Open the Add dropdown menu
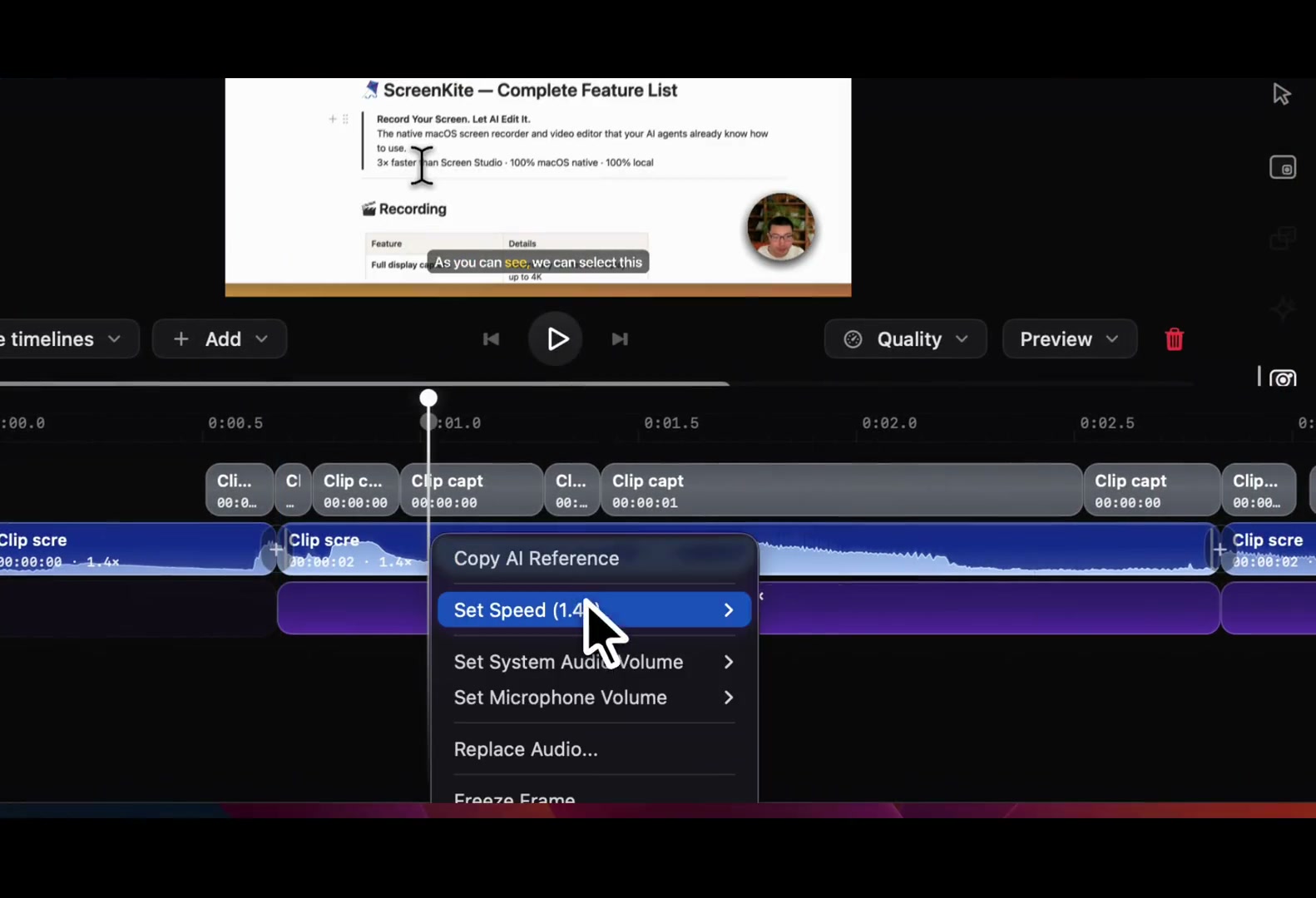 [220, 339]
